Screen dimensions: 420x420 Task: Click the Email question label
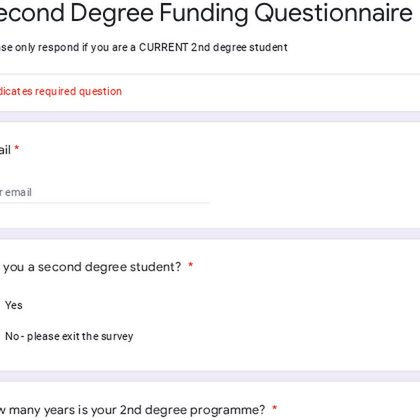(5, 150)
